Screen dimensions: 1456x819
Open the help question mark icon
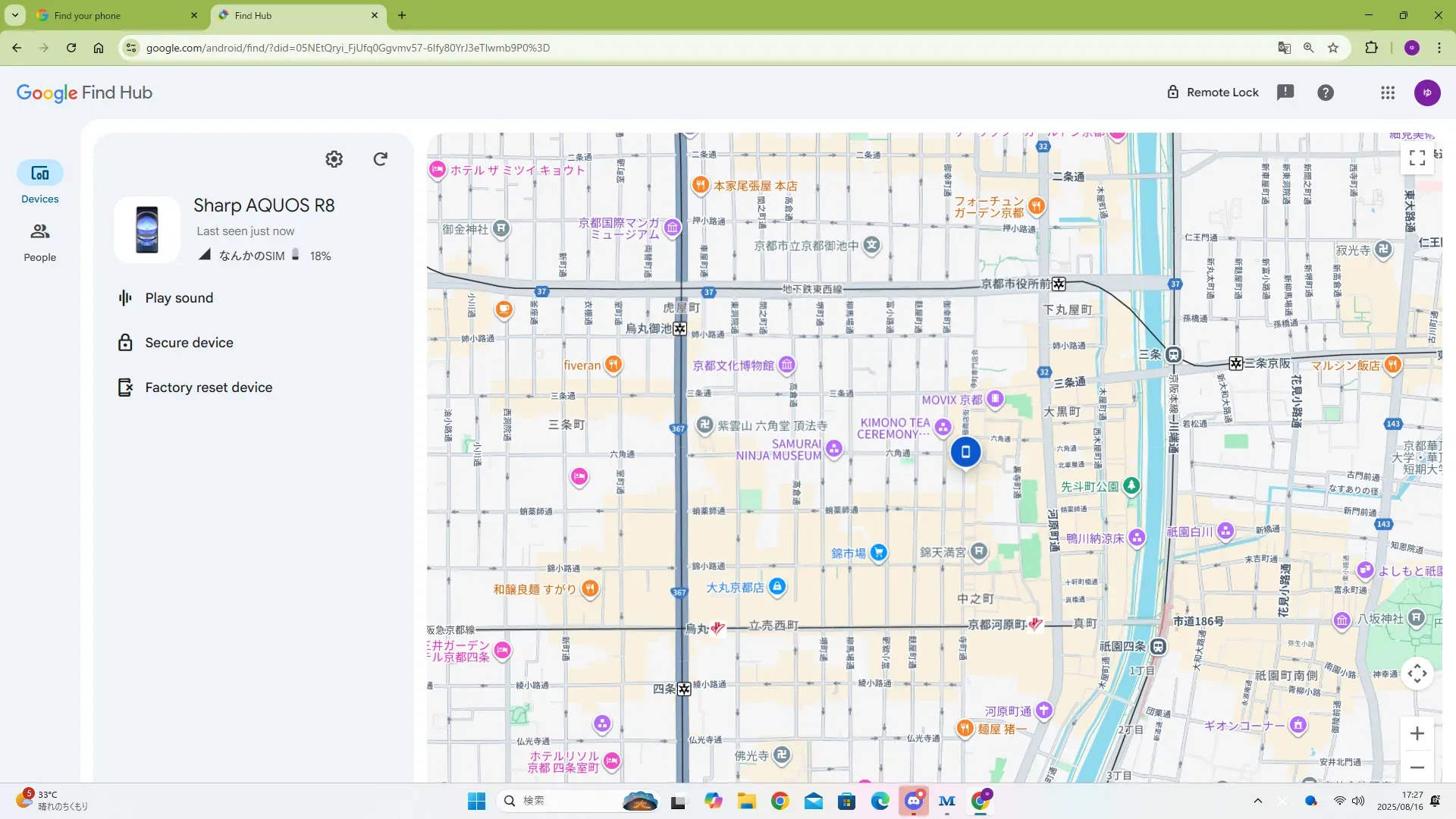1326,93
